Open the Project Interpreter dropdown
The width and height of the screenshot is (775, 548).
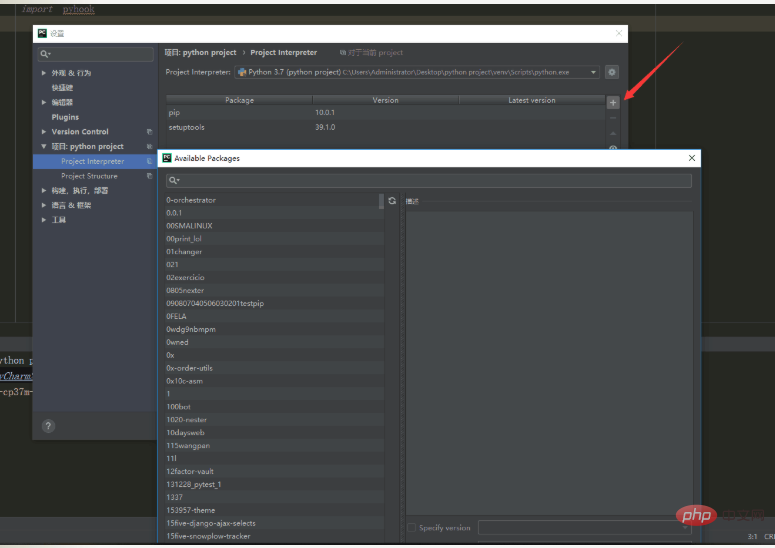point(593,72)
